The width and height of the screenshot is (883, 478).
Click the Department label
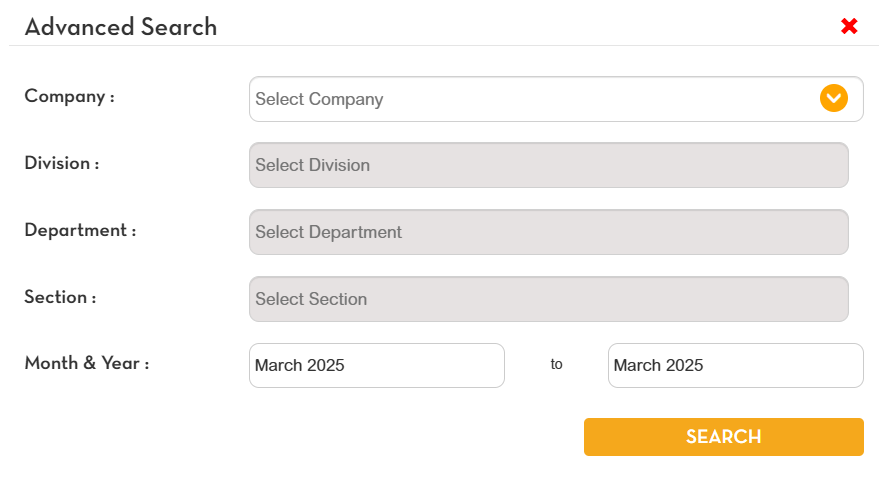pos(80,230)
